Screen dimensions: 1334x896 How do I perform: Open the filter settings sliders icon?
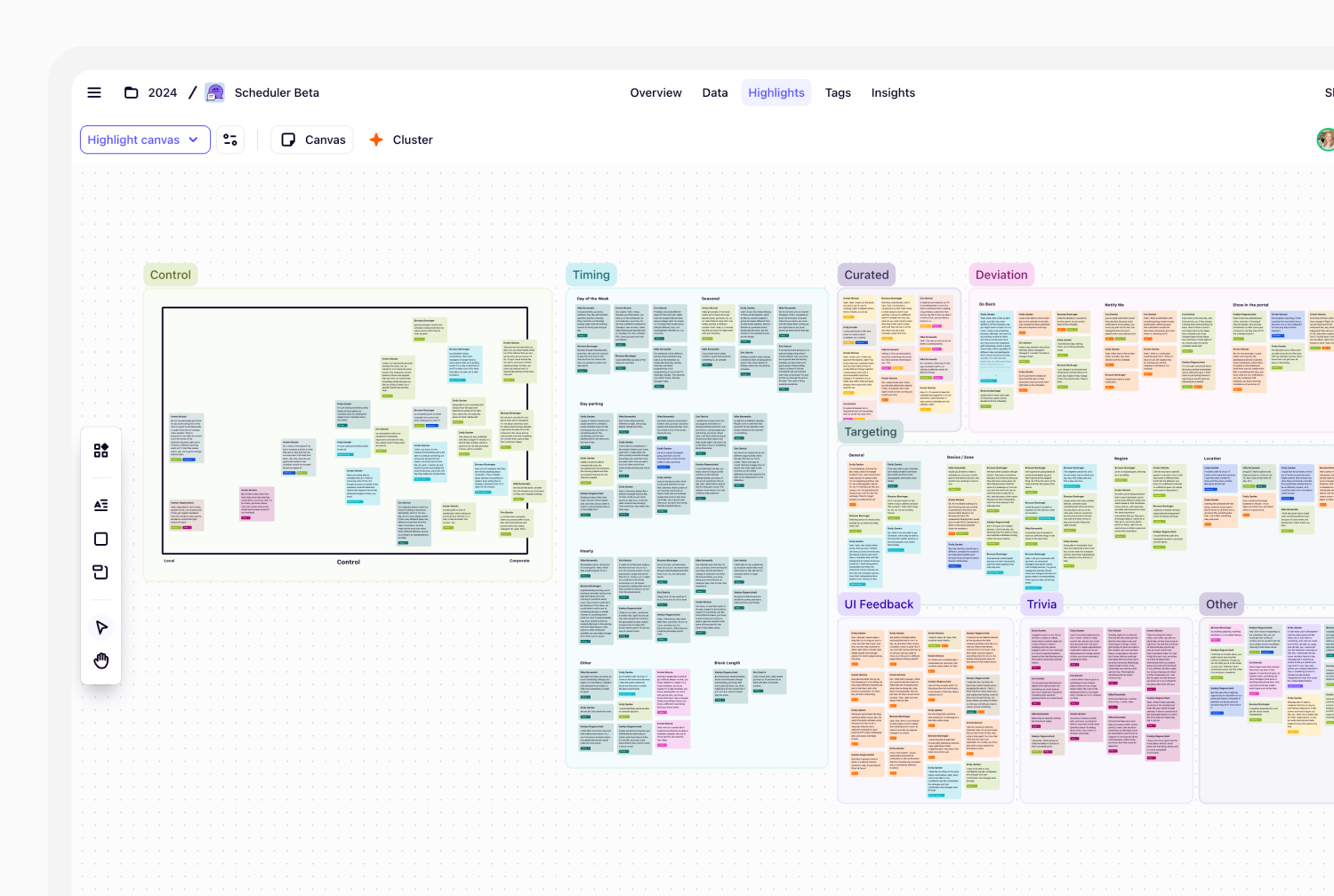coord(230,140)
